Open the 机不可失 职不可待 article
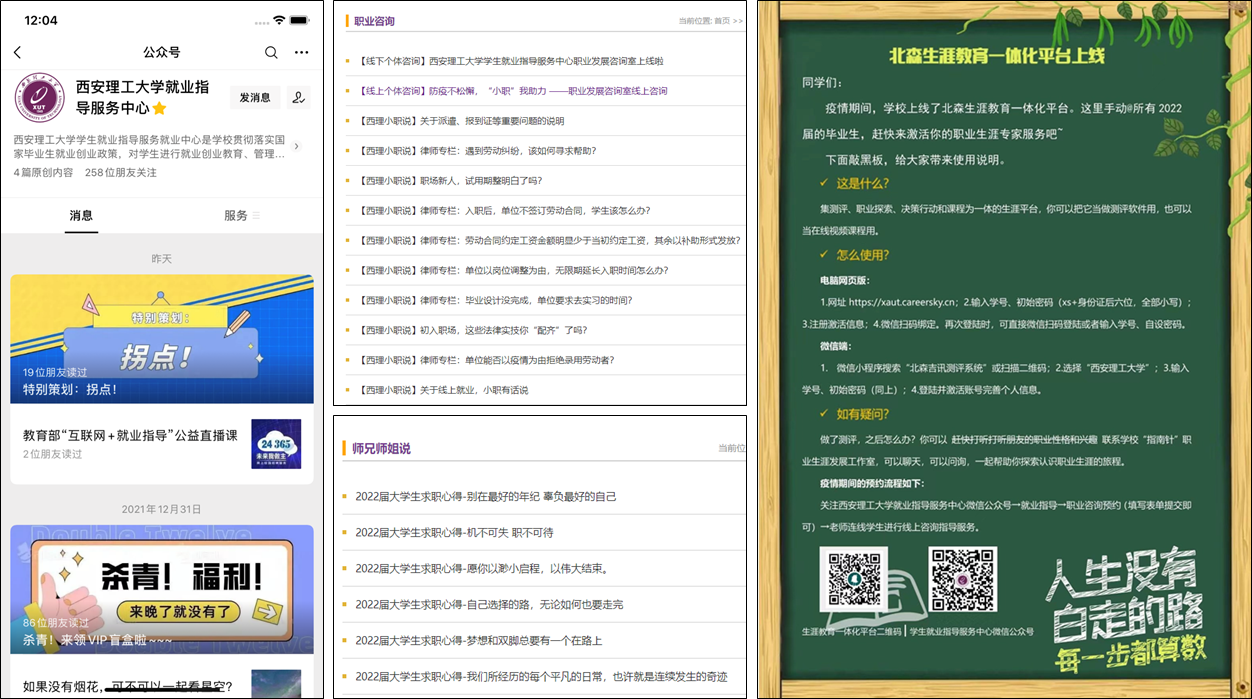The height and width of the screenshot is (699, 1252). pyautogui.click(x=454, y=533)
